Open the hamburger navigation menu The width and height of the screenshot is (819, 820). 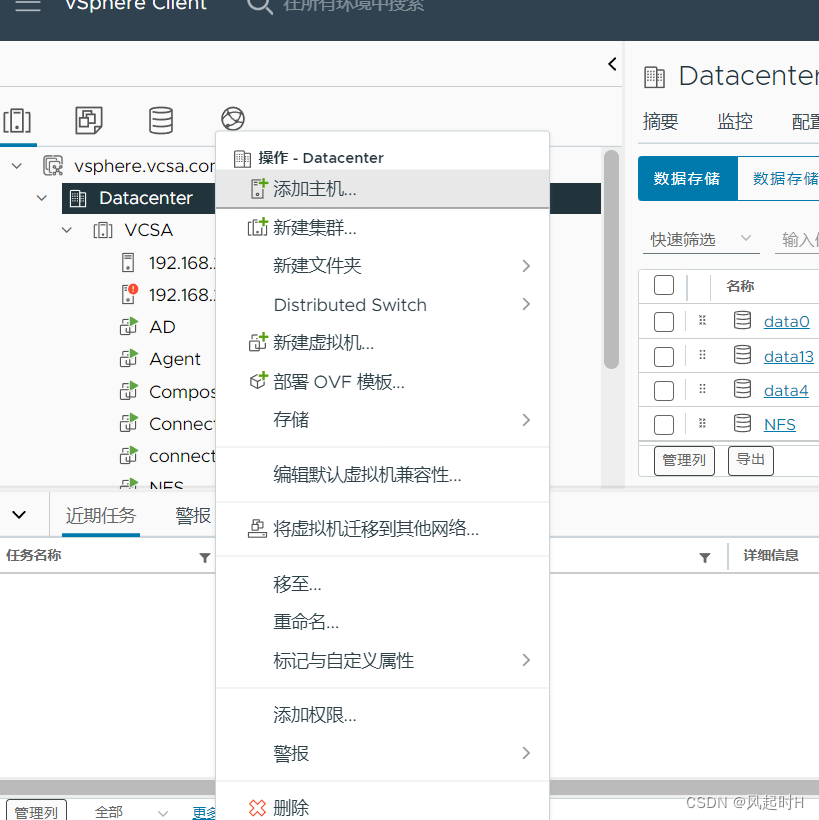tap(28, 5)
